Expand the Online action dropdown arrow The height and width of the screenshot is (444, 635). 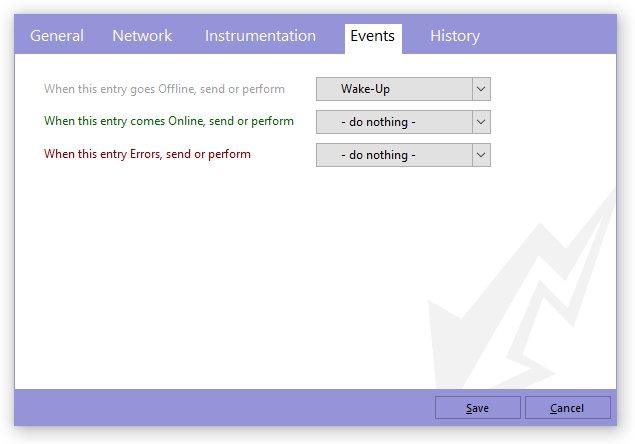(481, 122)
